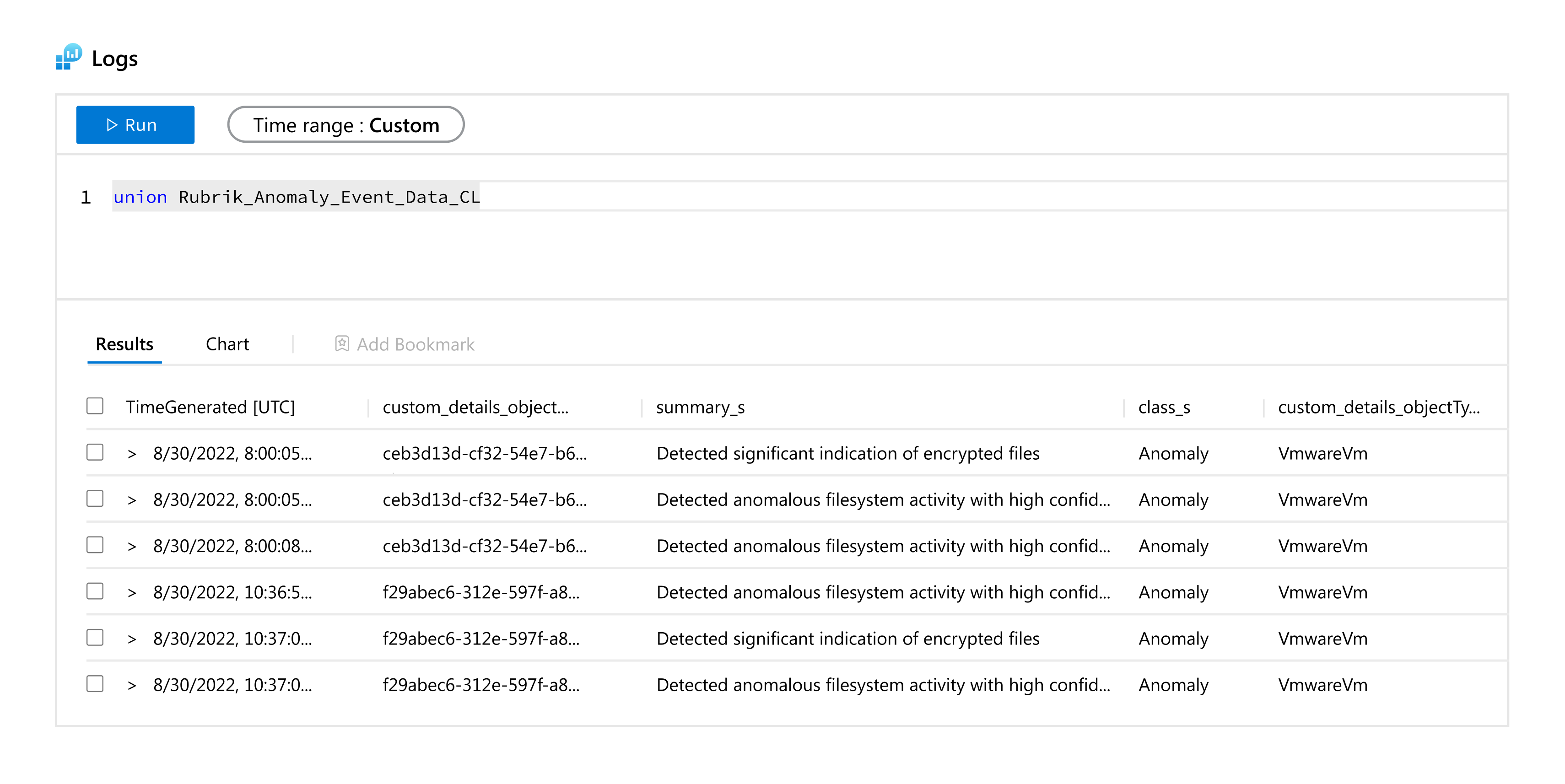
Task: Expand the 10:37:0 encrypted files row
Action: tap(132, 639)
